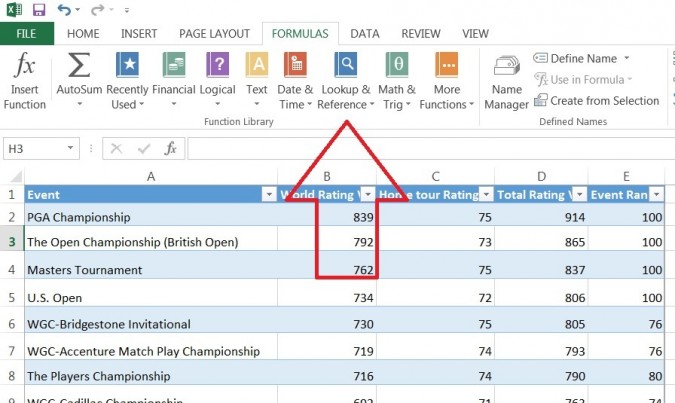Select the cell with value 914
675x403 pixels.
[541, 217]
